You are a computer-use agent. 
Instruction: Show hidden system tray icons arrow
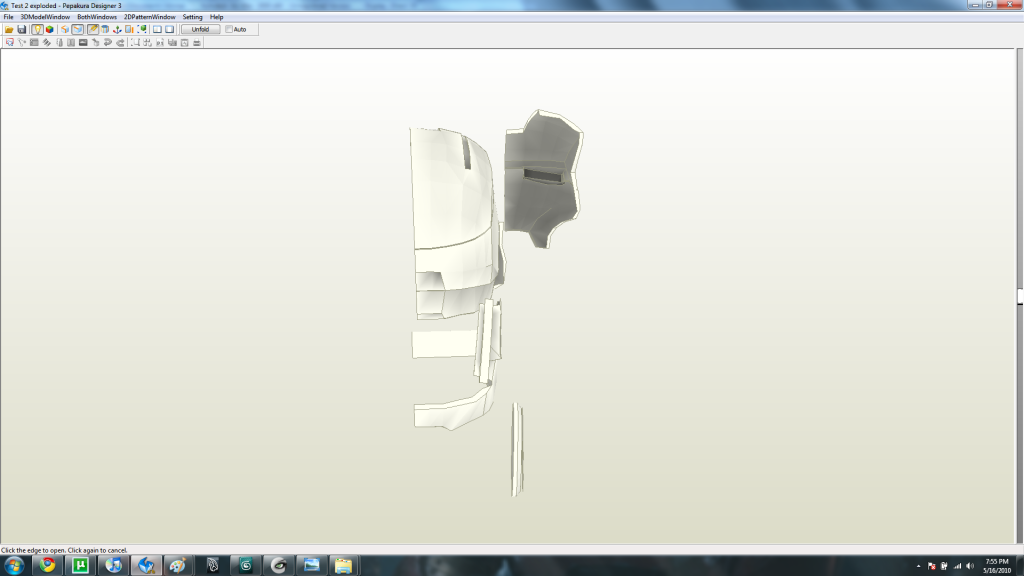918,566
